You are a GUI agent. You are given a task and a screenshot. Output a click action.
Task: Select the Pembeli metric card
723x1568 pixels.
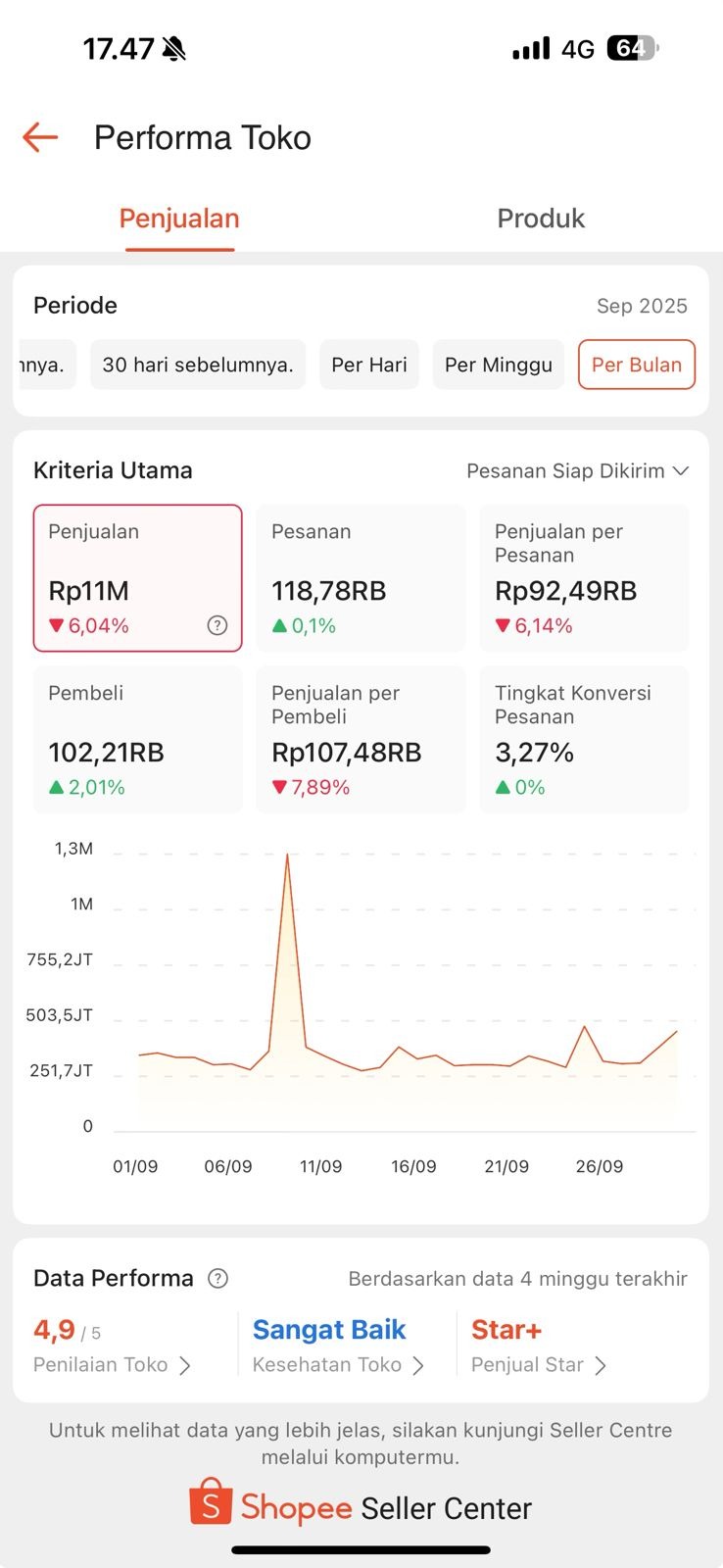(x=137, y=739)
